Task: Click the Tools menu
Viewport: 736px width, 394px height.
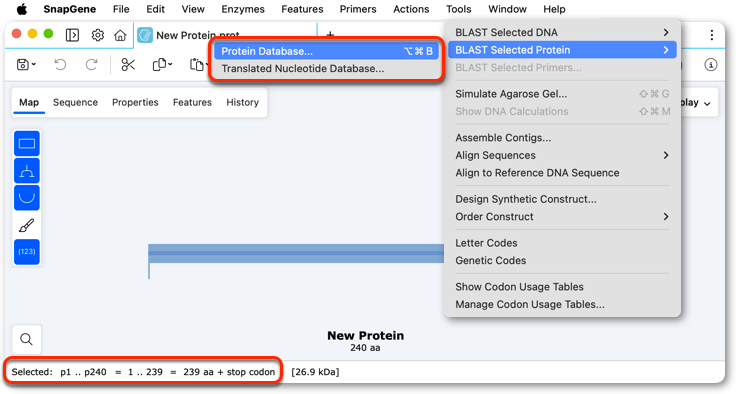Action: (x=459, y=9)
